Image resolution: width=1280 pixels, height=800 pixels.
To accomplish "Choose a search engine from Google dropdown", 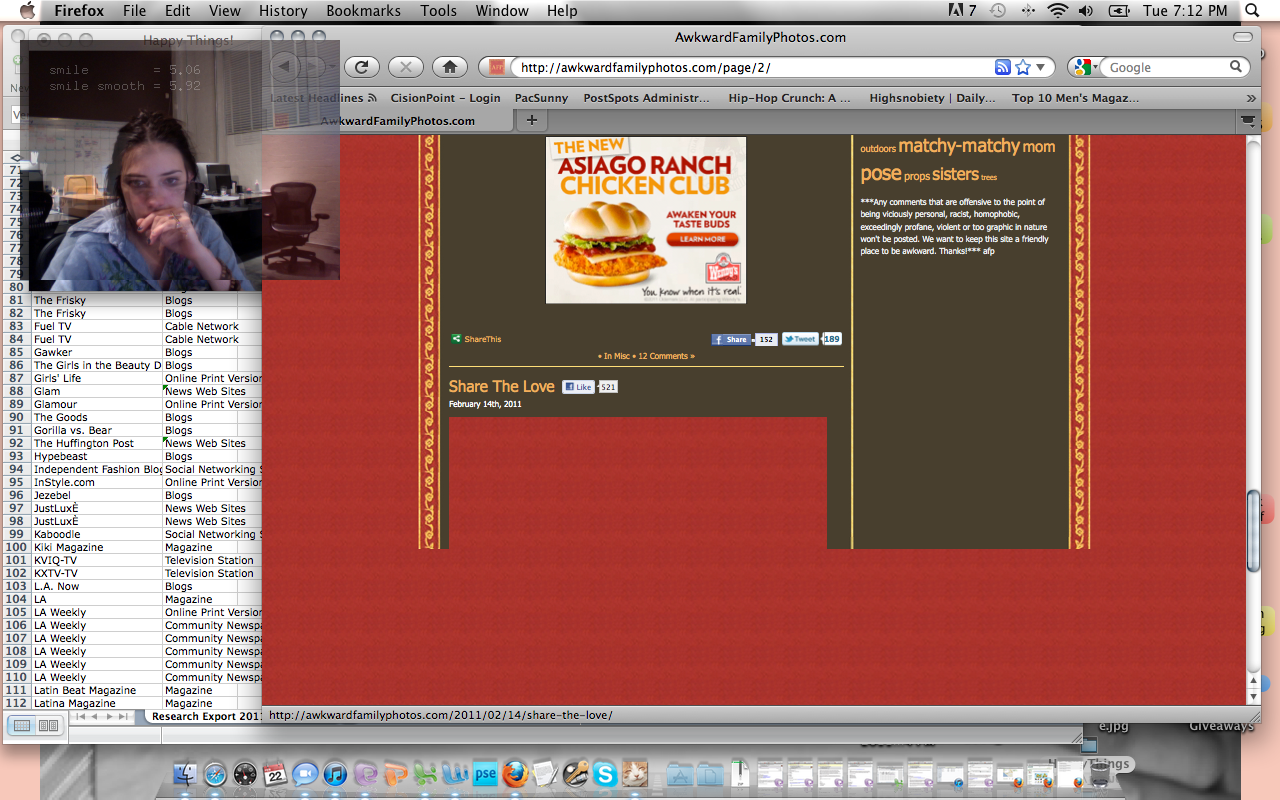I will (1084, 67).
